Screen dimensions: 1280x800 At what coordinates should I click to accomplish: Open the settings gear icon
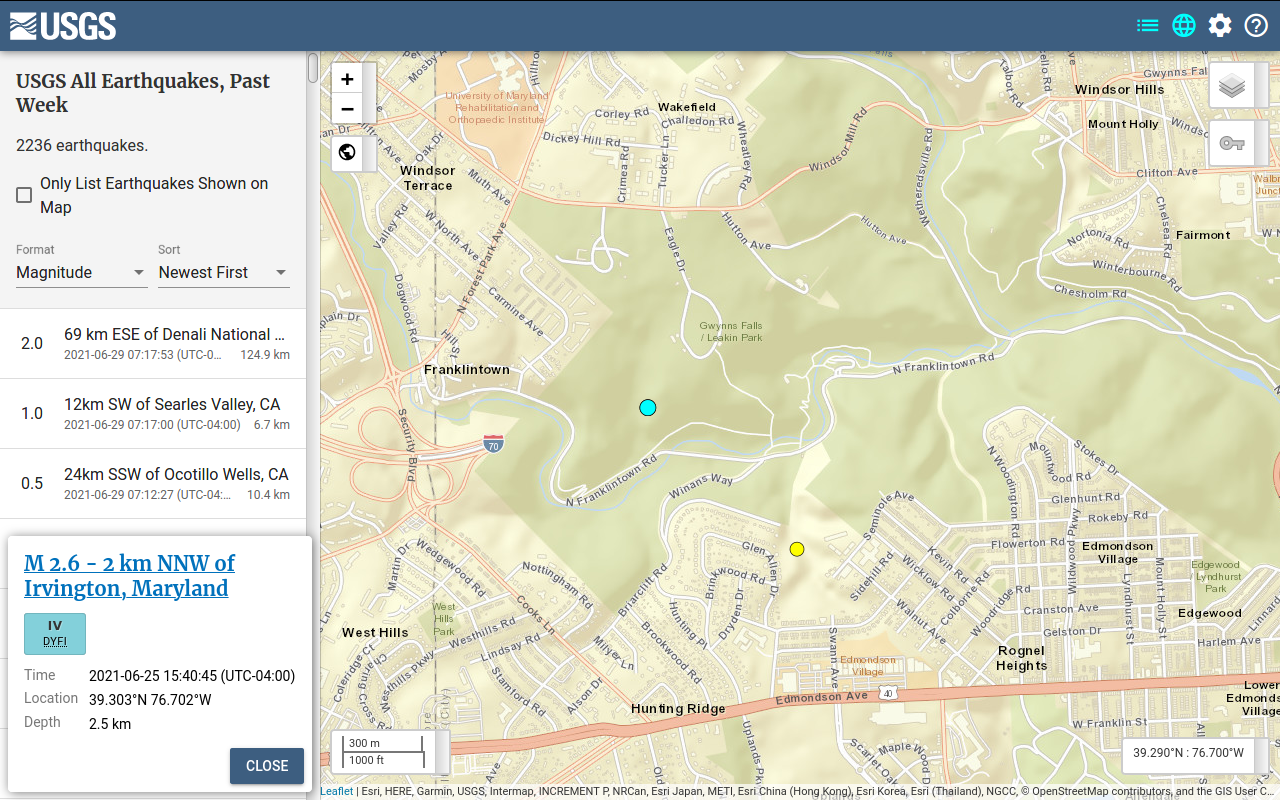click(x=1220, y=26)
